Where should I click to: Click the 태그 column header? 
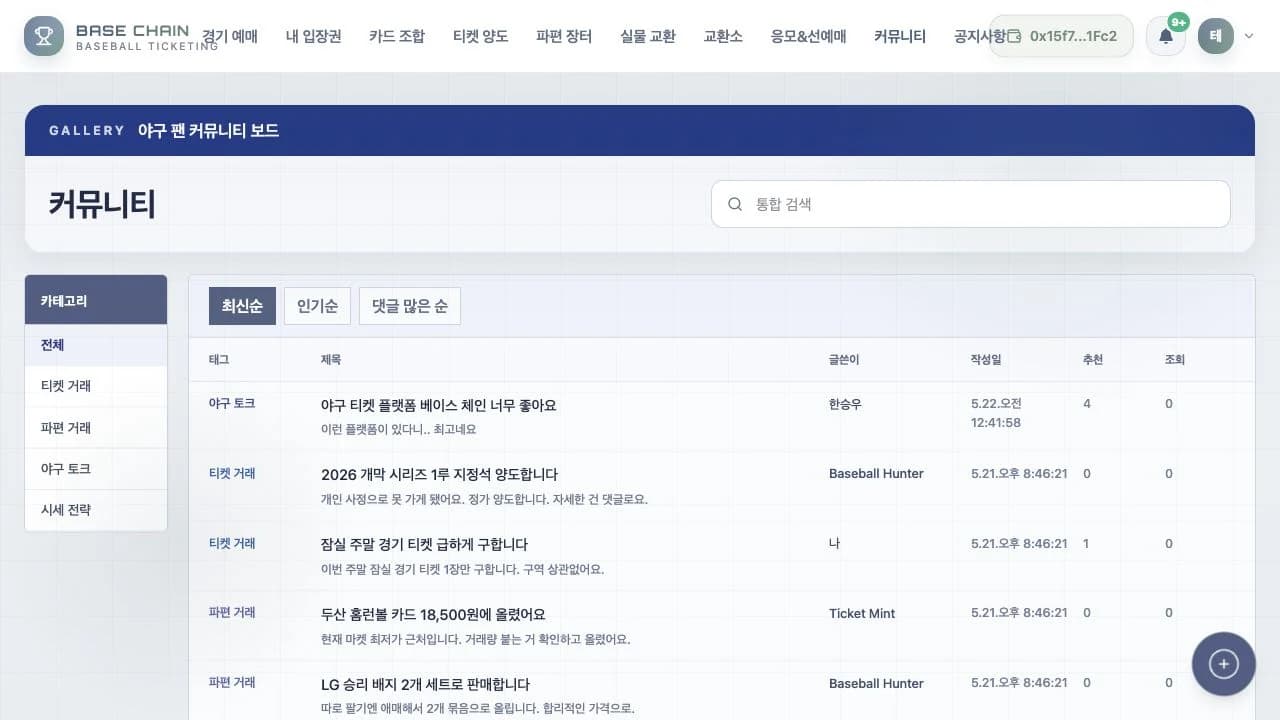(219, 359)
